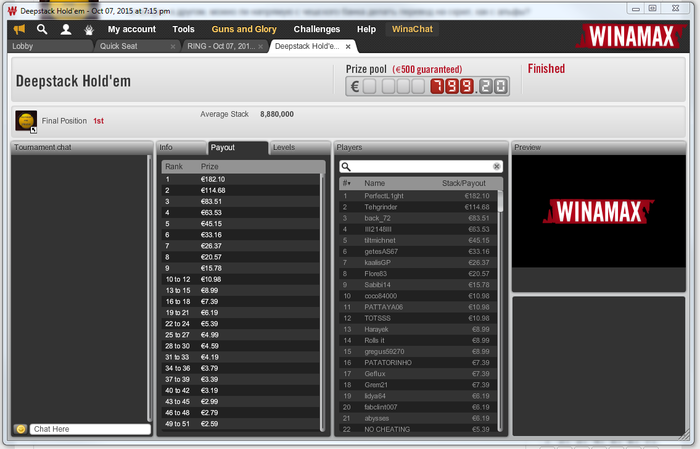Click the Winamax preview thumbnail
Viewport: 700px width, 449px height.
pos(599,212)
